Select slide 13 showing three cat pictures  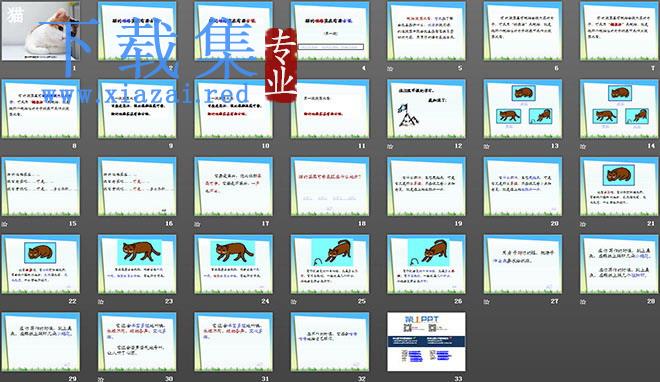pos(523,109)
